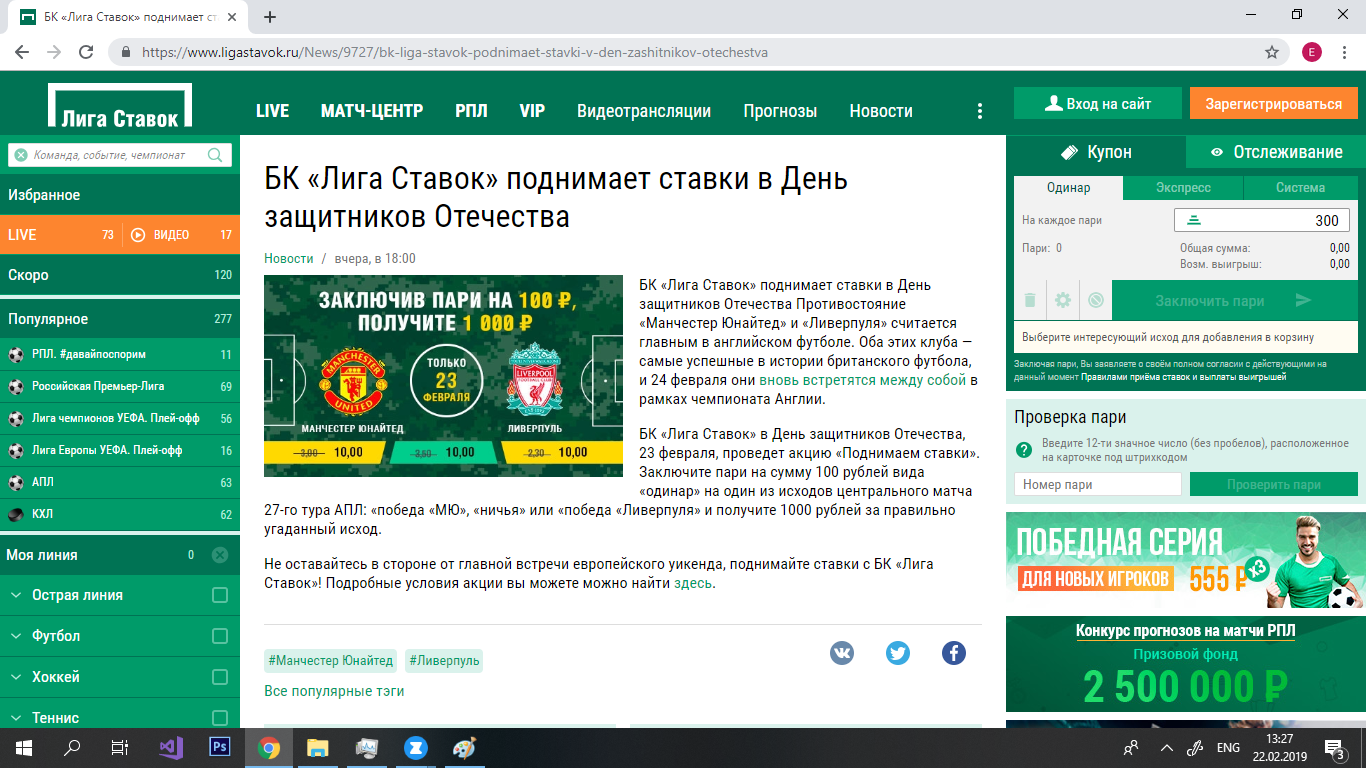Follow the 'здесь' link in the article

pos(694,583)
